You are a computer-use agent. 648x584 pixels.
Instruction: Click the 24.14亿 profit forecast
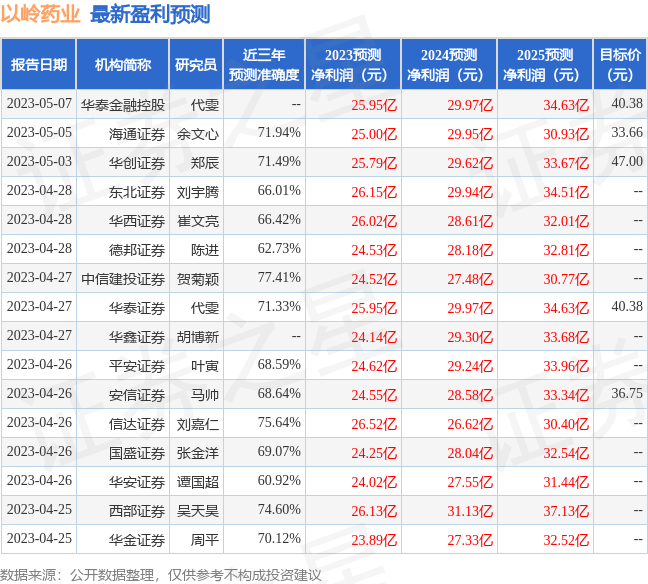click(x=374, y=337)
